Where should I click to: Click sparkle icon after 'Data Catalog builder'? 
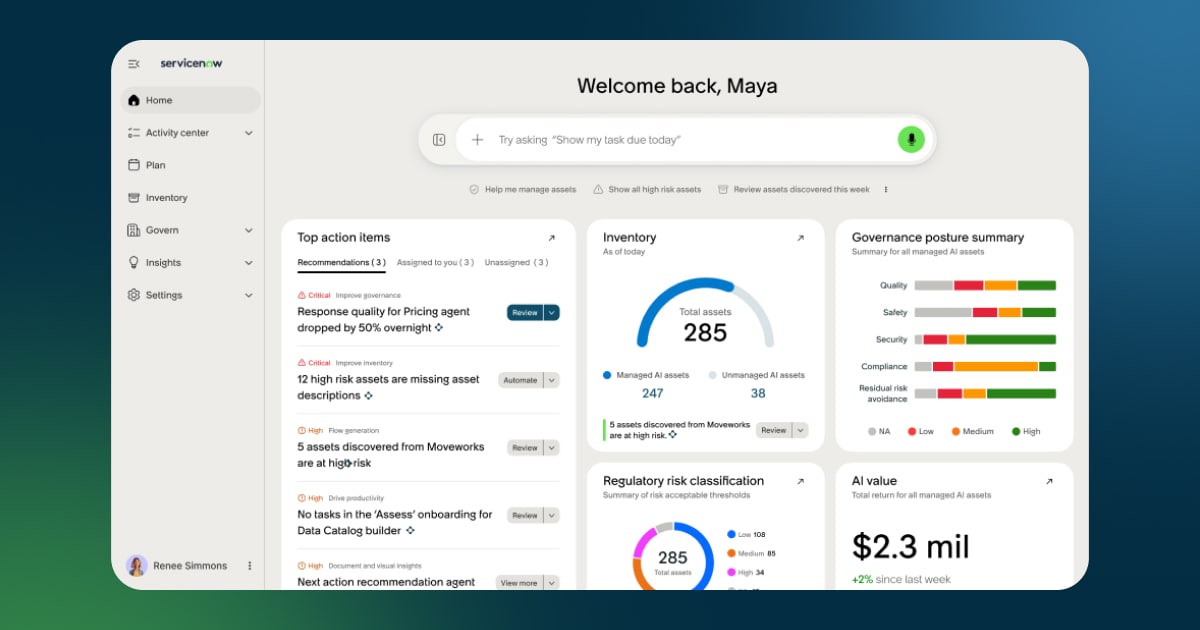[410, 531]
